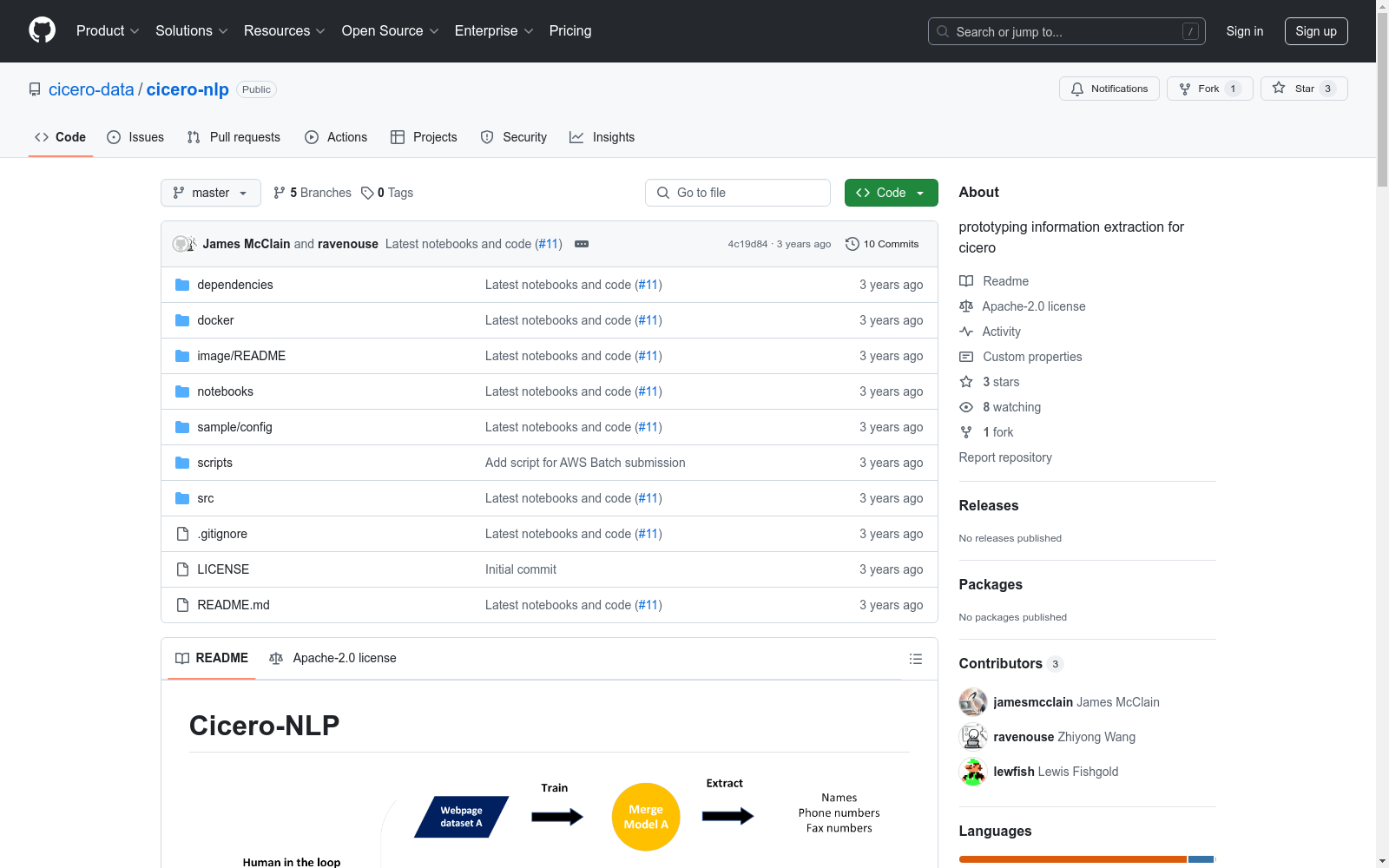
Task: Focus the Search or jump to field
Action: coord(1066,31)
